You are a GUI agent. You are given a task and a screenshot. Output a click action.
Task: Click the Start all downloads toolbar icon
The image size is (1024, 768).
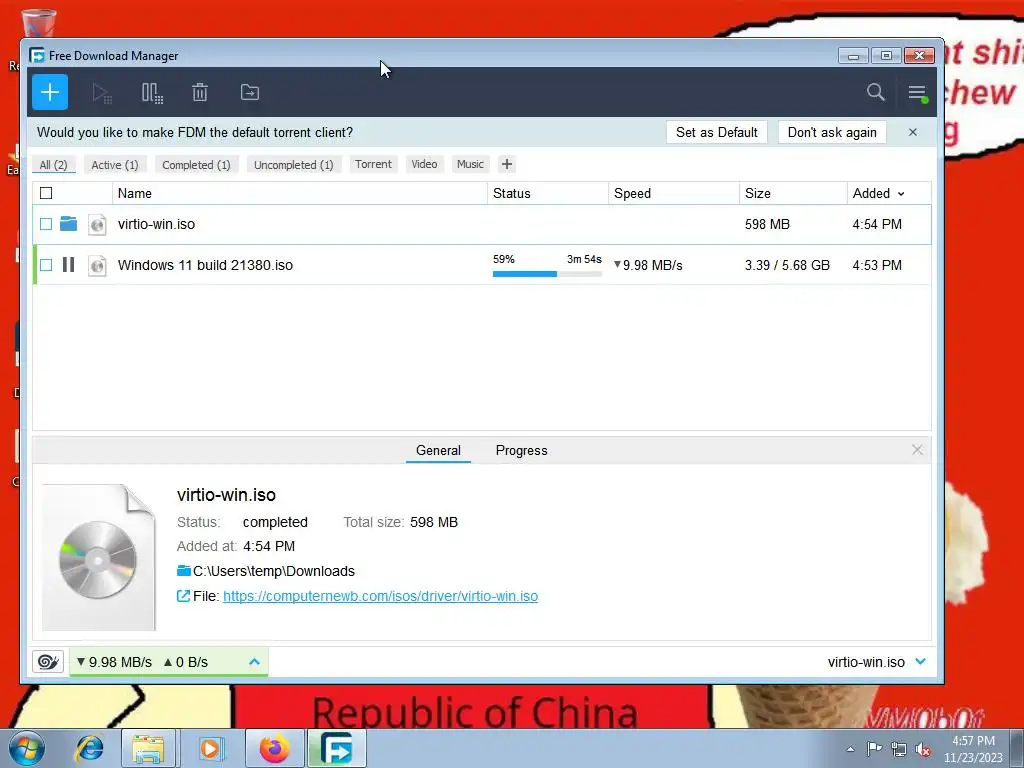point(102,93)
